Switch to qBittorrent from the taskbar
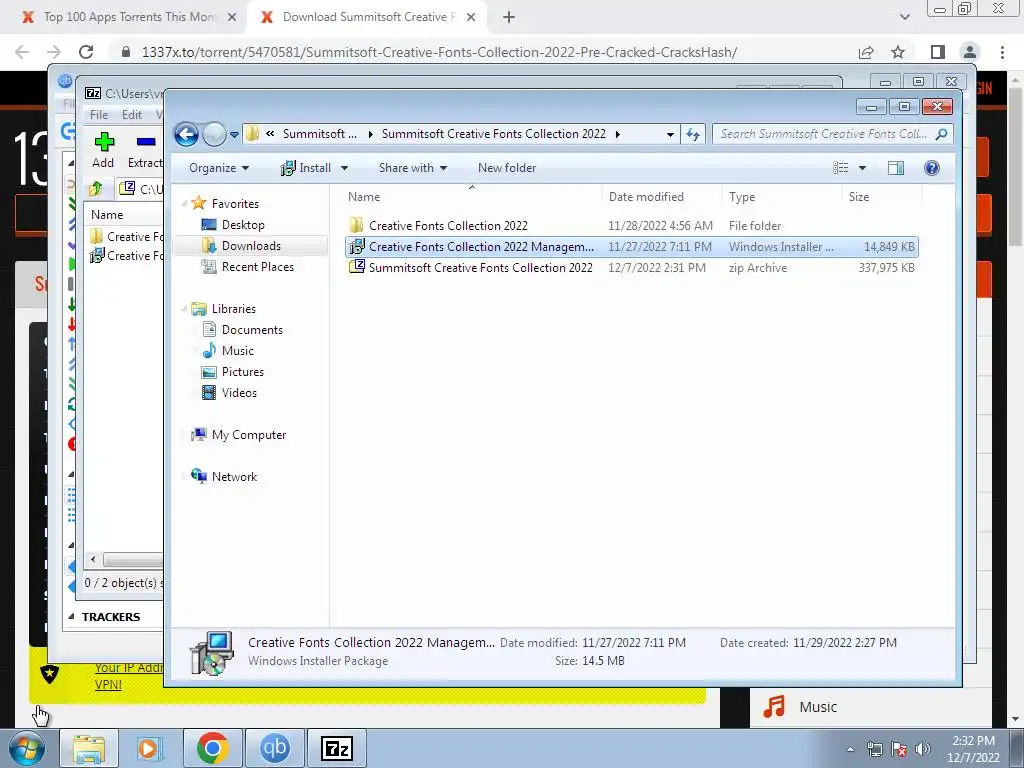1024x768 pixels. [274, 748]
